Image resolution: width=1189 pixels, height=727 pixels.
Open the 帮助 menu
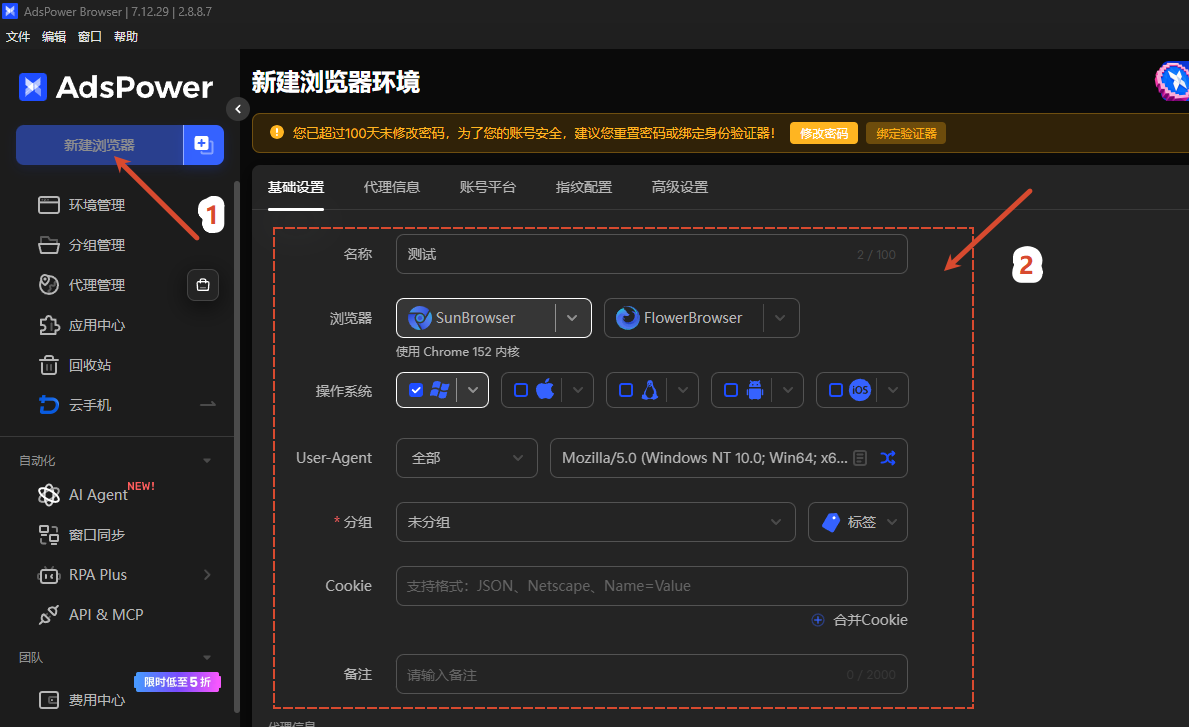(x=126, y=36)
